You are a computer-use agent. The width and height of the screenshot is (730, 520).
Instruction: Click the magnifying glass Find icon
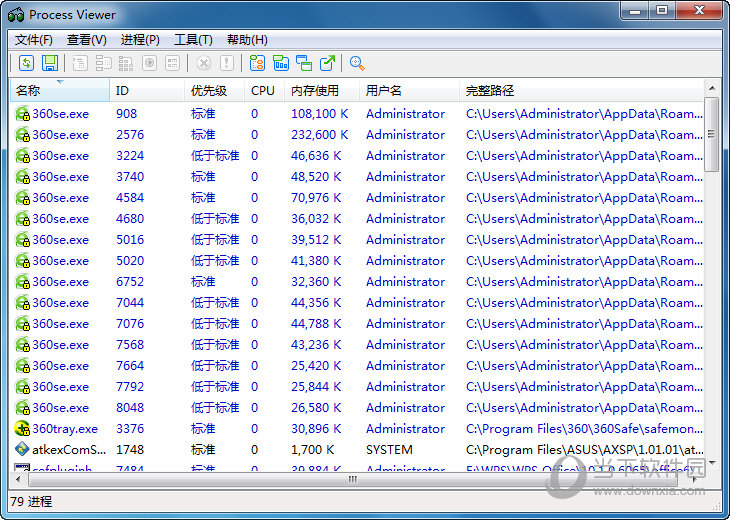coord(357,63)
